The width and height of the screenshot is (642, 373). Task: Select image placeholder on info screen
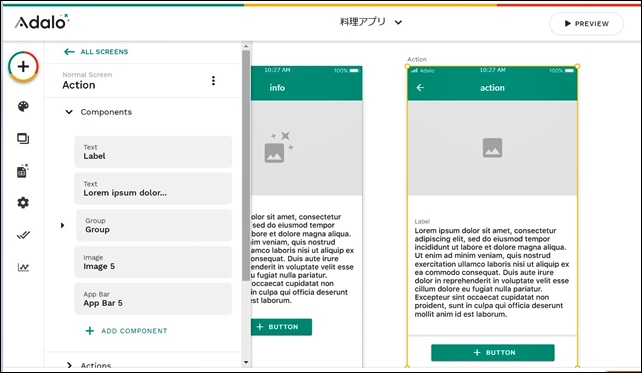[x=307, y=148]
